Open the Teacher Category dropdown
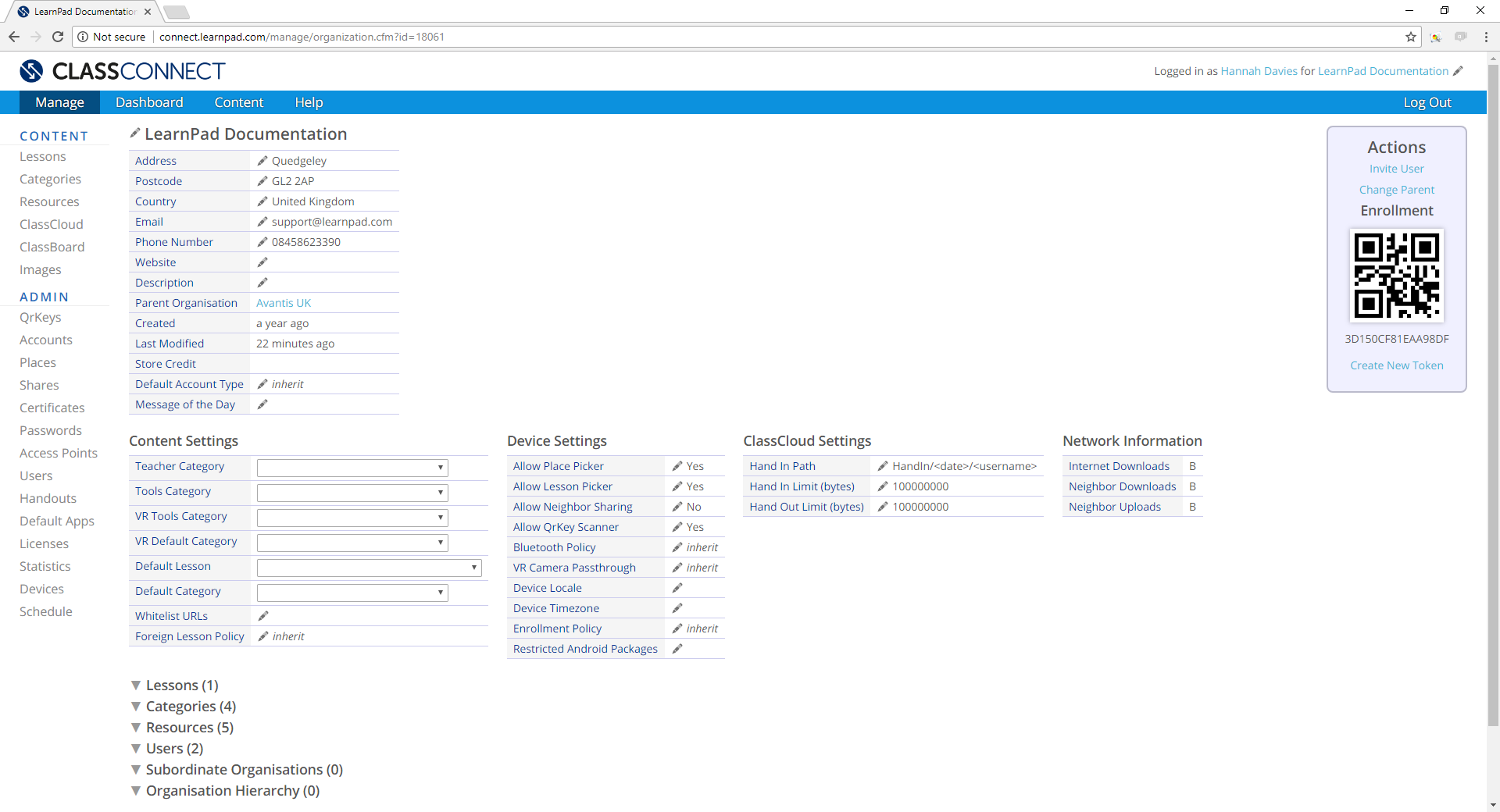This screenshot has width=1500, height=812. pos(352,468)
